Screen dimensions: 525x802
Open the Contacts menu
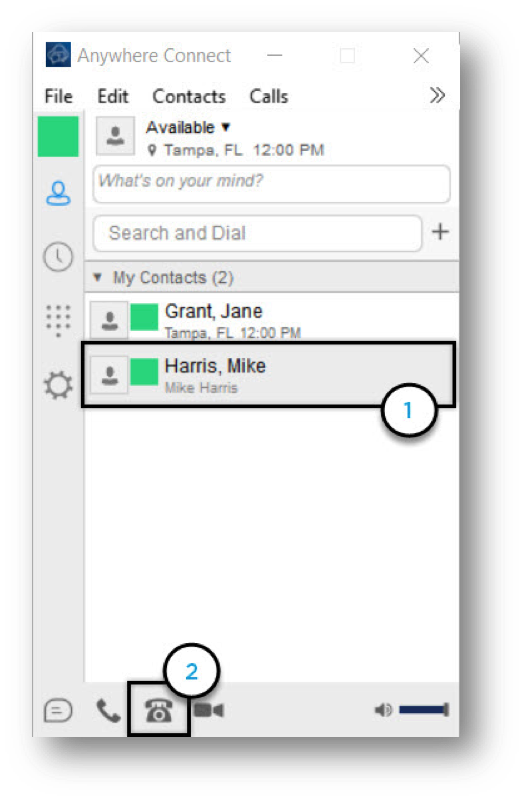click(189, 96)
